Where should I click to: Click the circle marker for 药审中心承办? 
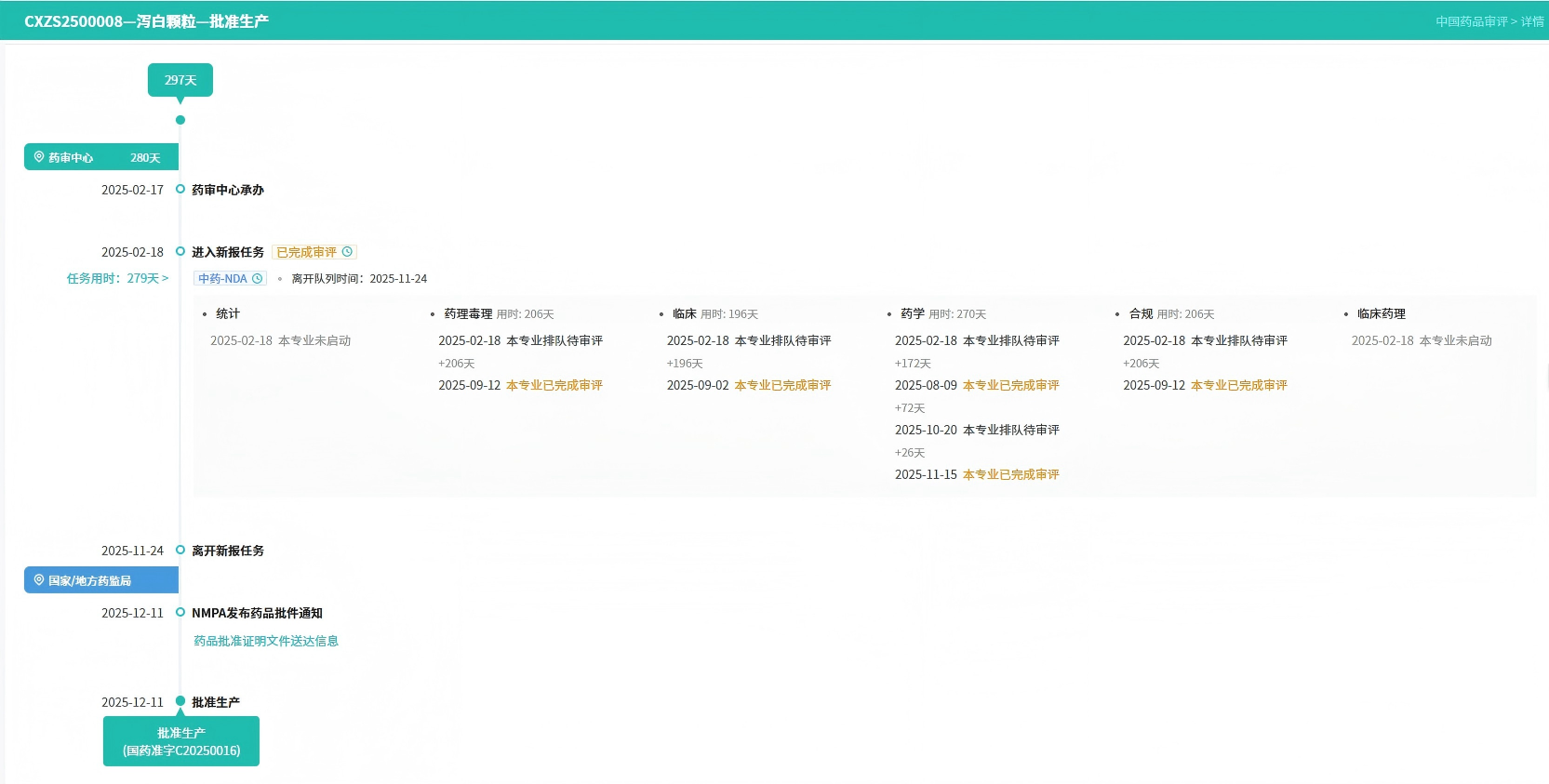pyautogui.click(x=180, y=189)
